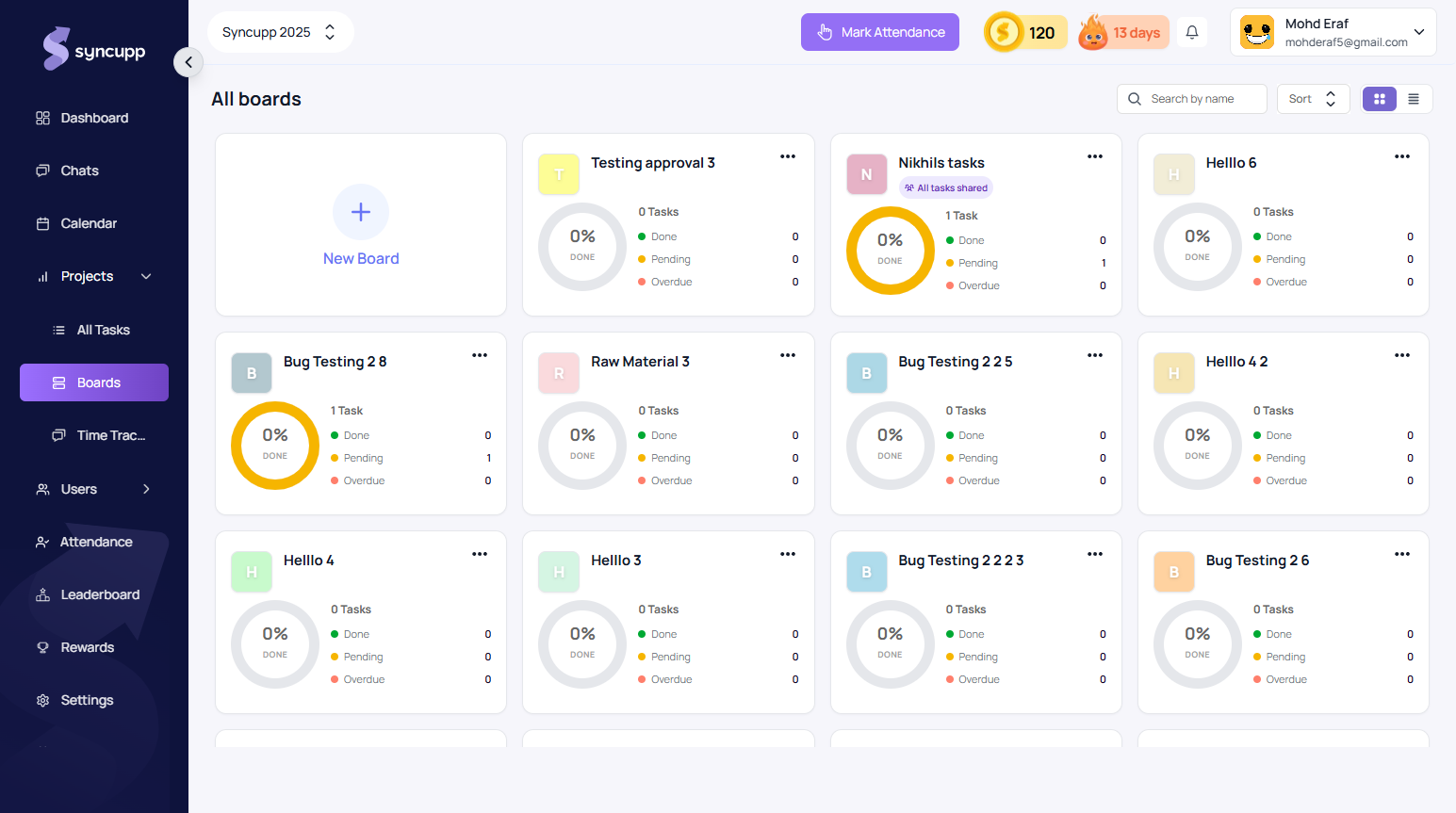Click the 120 coins badge
The height and width of the screenshot is (813, 1456).
coord(1025,33)
